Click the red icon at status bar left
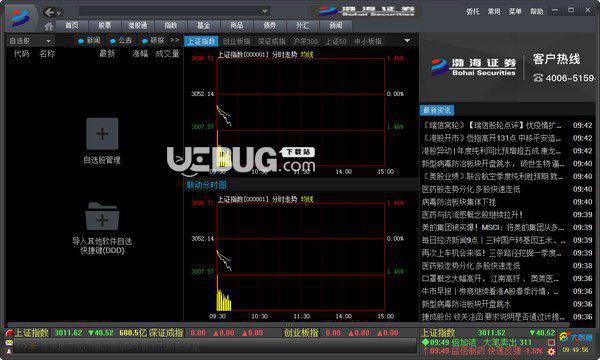This screenshot has height=360, width=600. pyautogui.click(x=9, y=333)
